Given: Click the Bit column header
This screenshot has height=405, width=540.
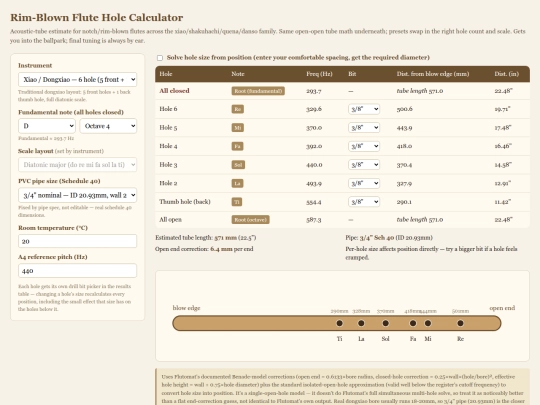Looking at the screenshot, I should pyautogui.click(x=352, y=74).
